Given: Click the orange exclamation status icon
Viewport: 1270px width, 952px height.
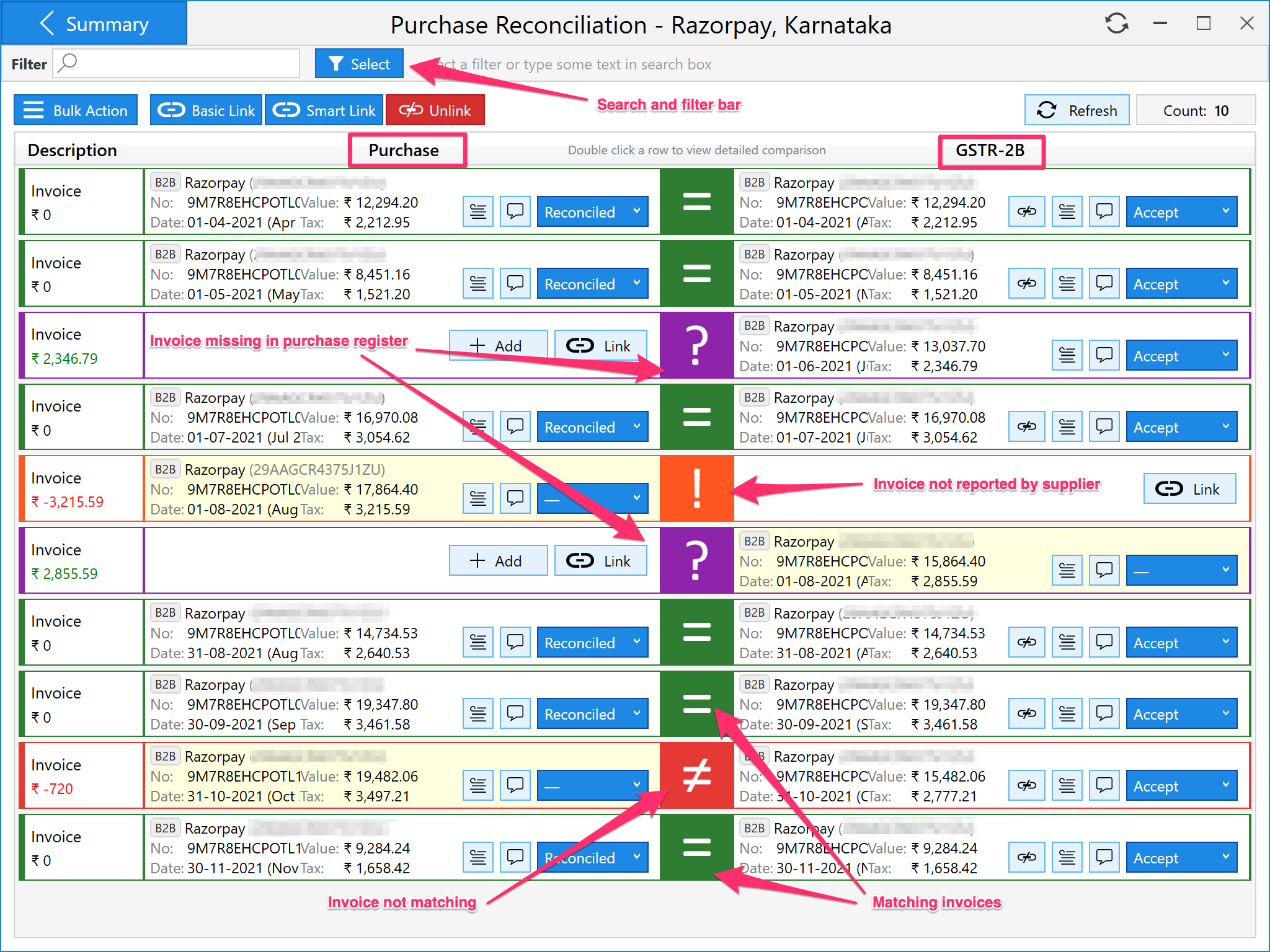Looking at the screenshot, I should pos(696,489).
